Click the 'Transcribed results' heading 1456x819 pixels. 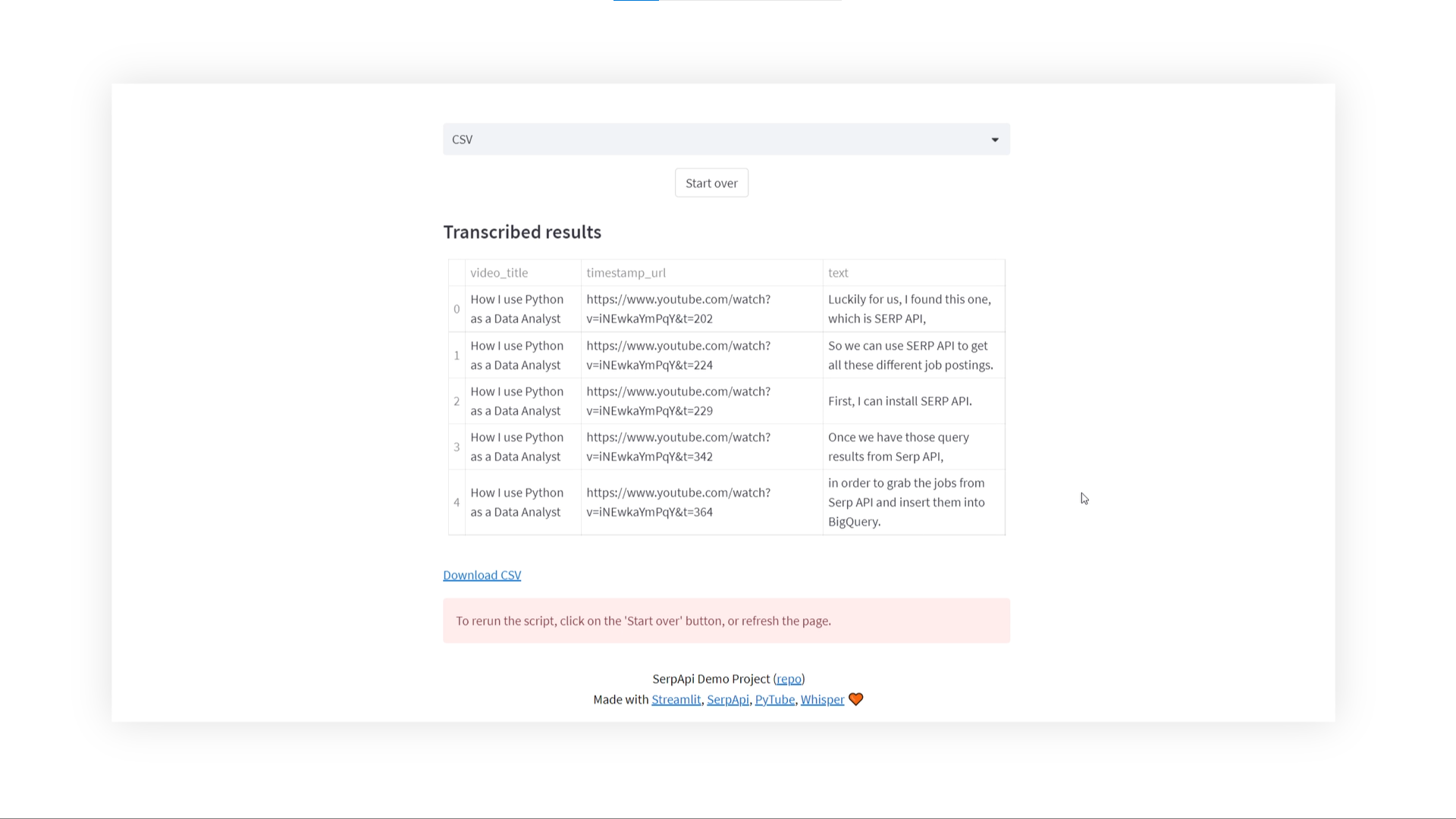coord(522,232)
